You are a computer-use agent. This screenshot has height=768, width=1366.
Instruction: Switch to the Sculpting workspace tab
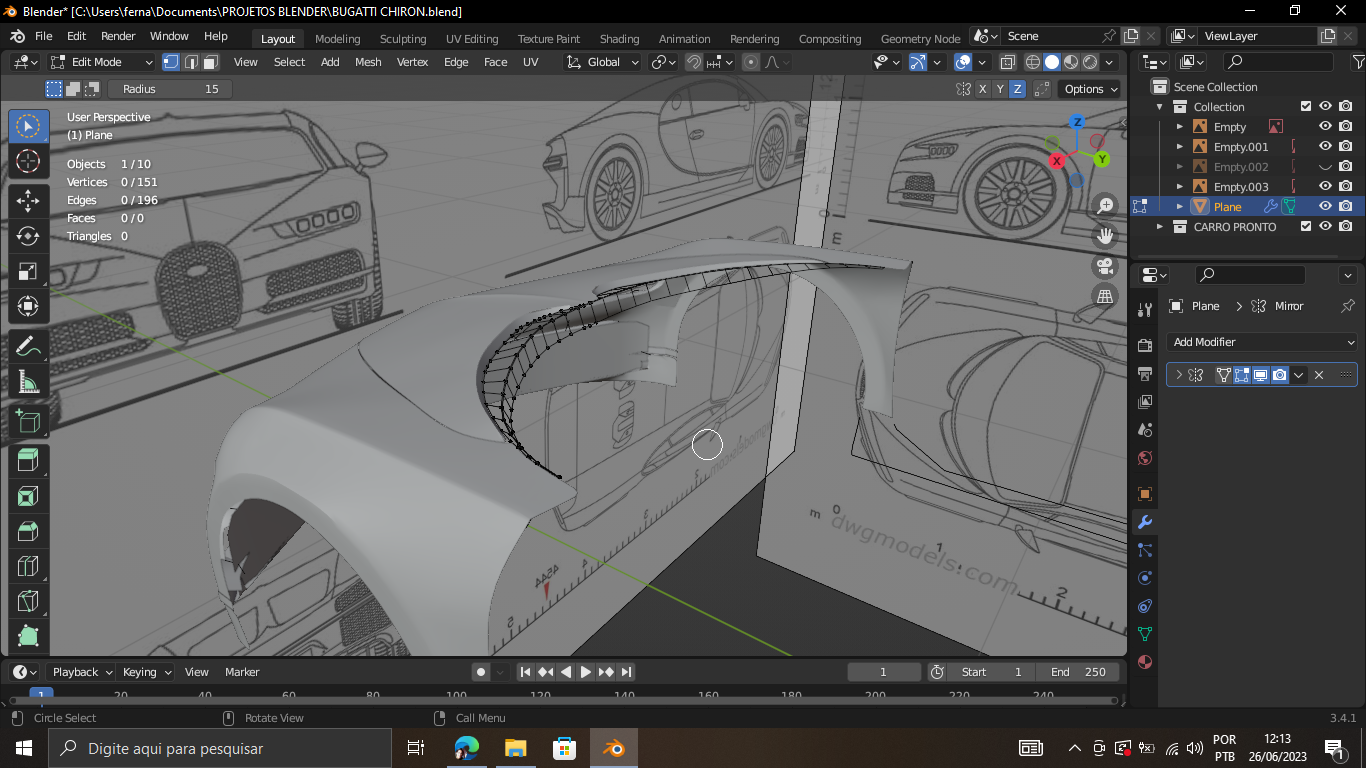(x=402, y=39)
